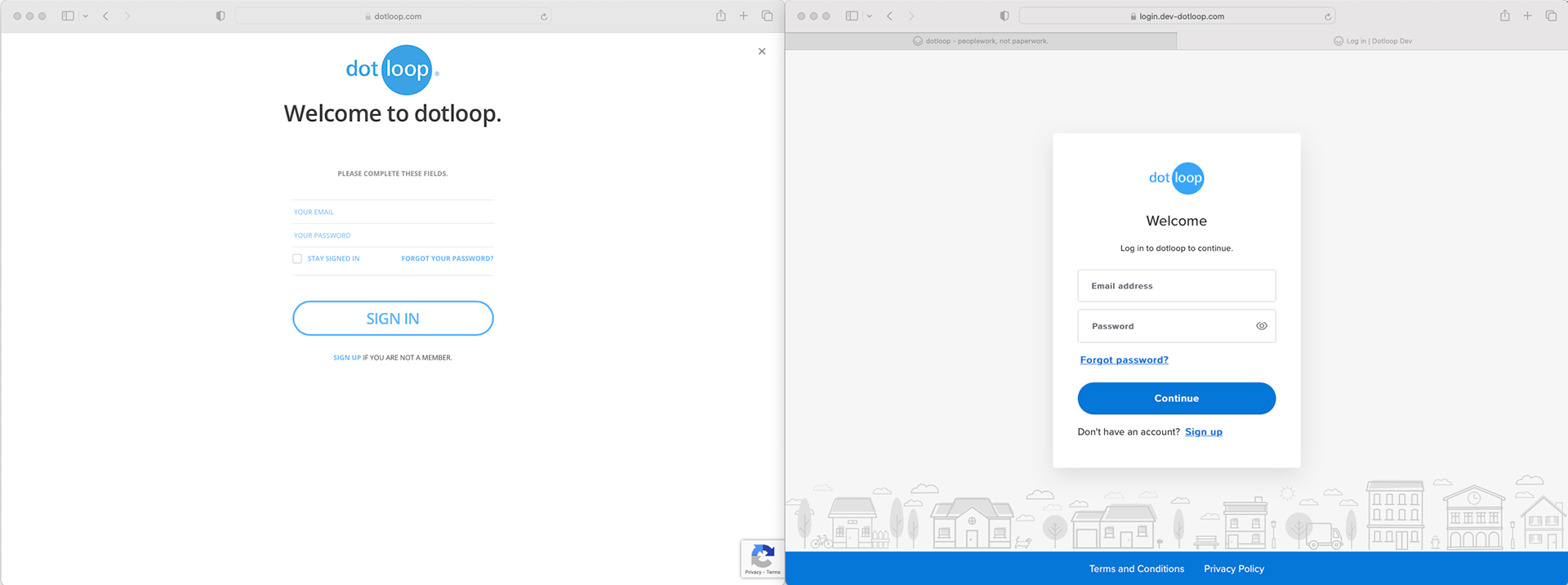
Task: Go forward in the left dotloop.com window
Action: pos(127,16)
